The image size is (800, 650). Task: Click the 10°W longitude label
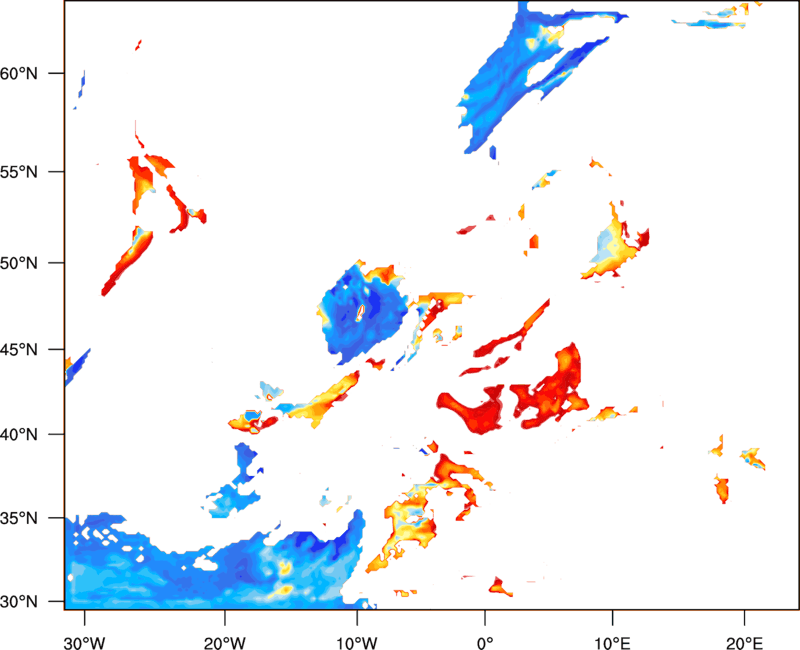(x=357, y=643)
